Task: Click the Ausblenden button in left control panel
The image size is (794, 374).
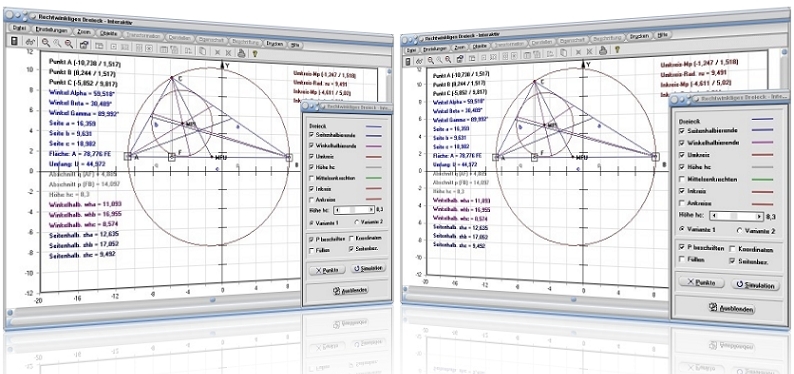Action: [x=350, y=290]
